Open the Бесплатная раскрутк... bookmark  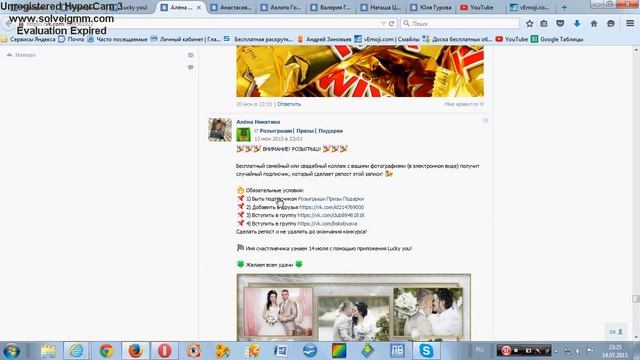point(258,39)
